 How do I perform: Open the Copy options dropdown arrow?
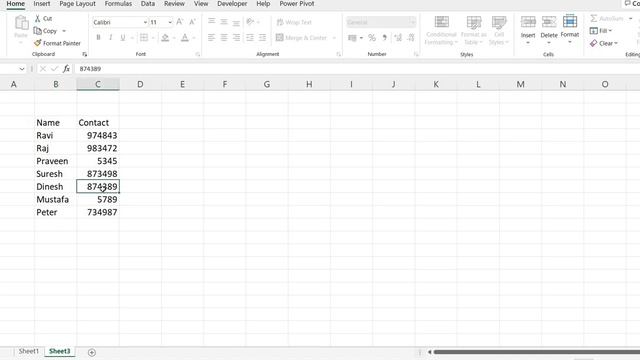pos(64,31)
